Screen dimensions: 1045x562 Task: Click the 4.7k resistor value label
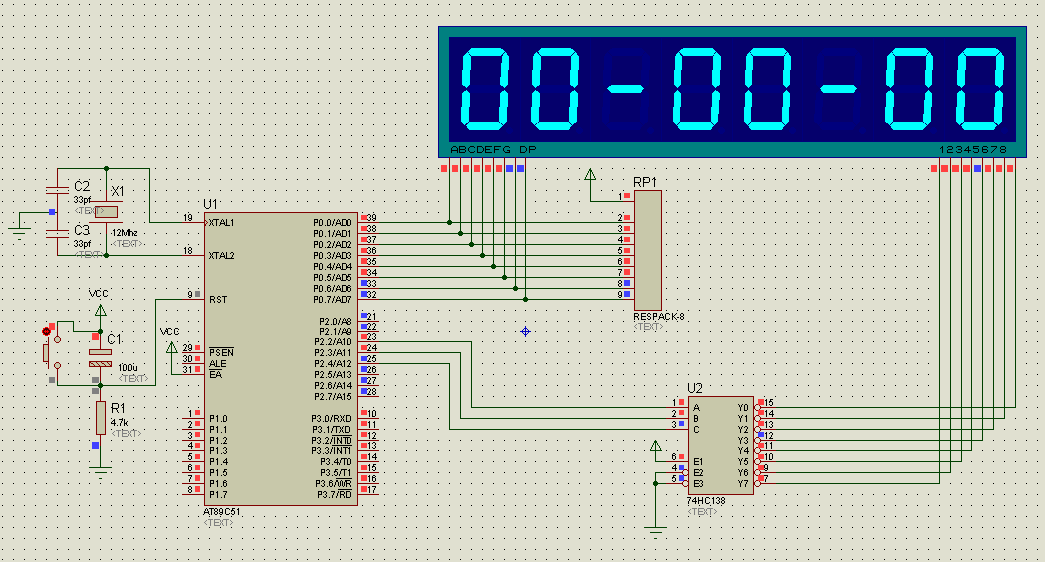coord(119,423)
